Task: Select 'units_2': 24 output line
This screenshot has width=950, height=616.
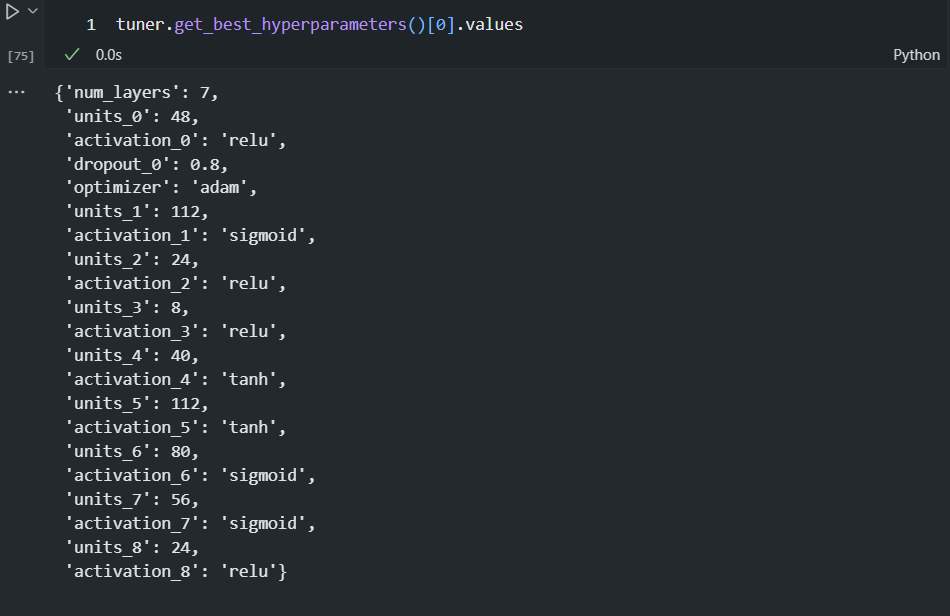Action: pos(132,260)
